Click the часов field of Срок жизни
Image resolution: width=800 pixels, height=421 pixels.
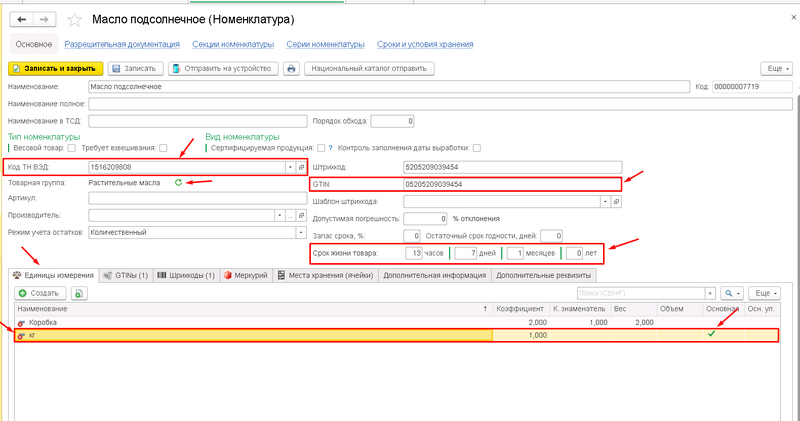pos(414,253)
